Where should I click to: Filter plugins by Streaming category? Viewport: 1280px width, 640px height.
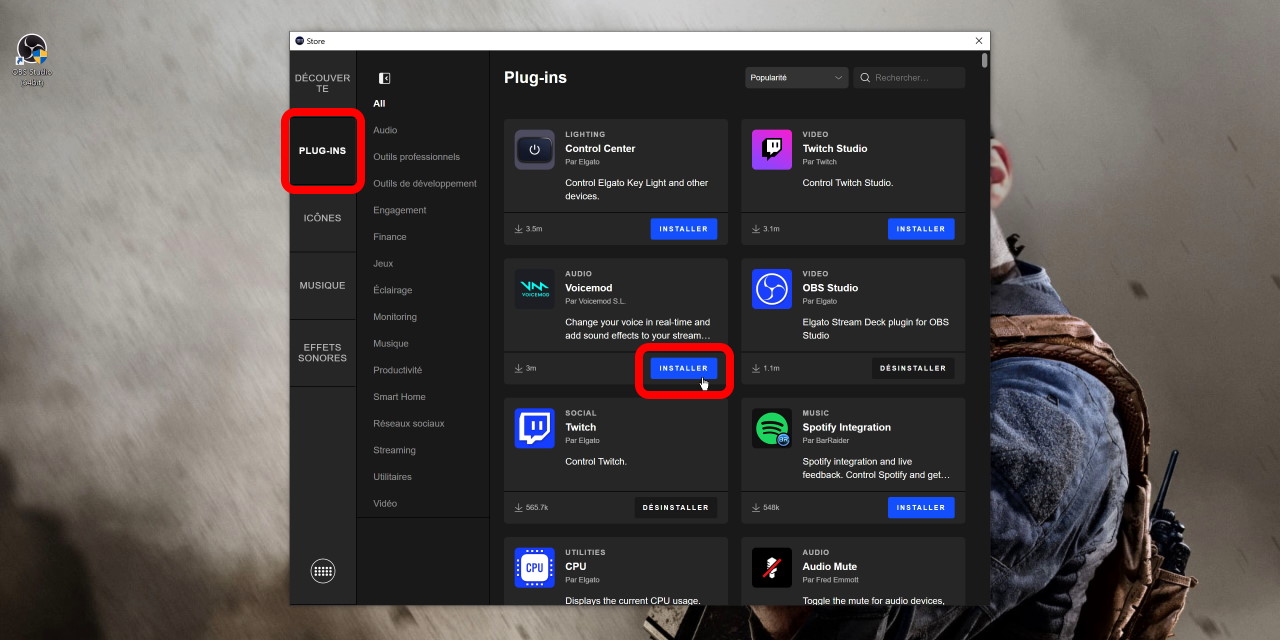[x=394, y=450]
